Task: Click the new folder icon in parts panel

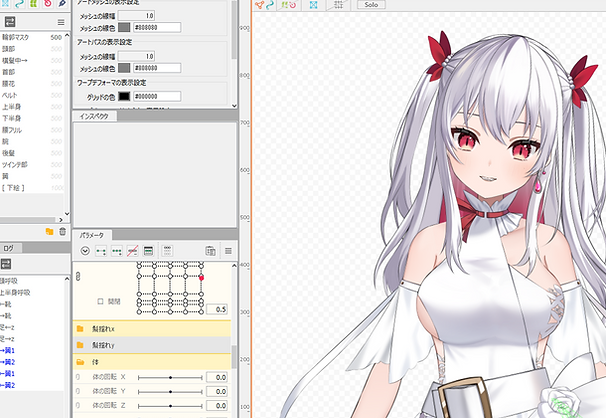Action: [49, 231]
